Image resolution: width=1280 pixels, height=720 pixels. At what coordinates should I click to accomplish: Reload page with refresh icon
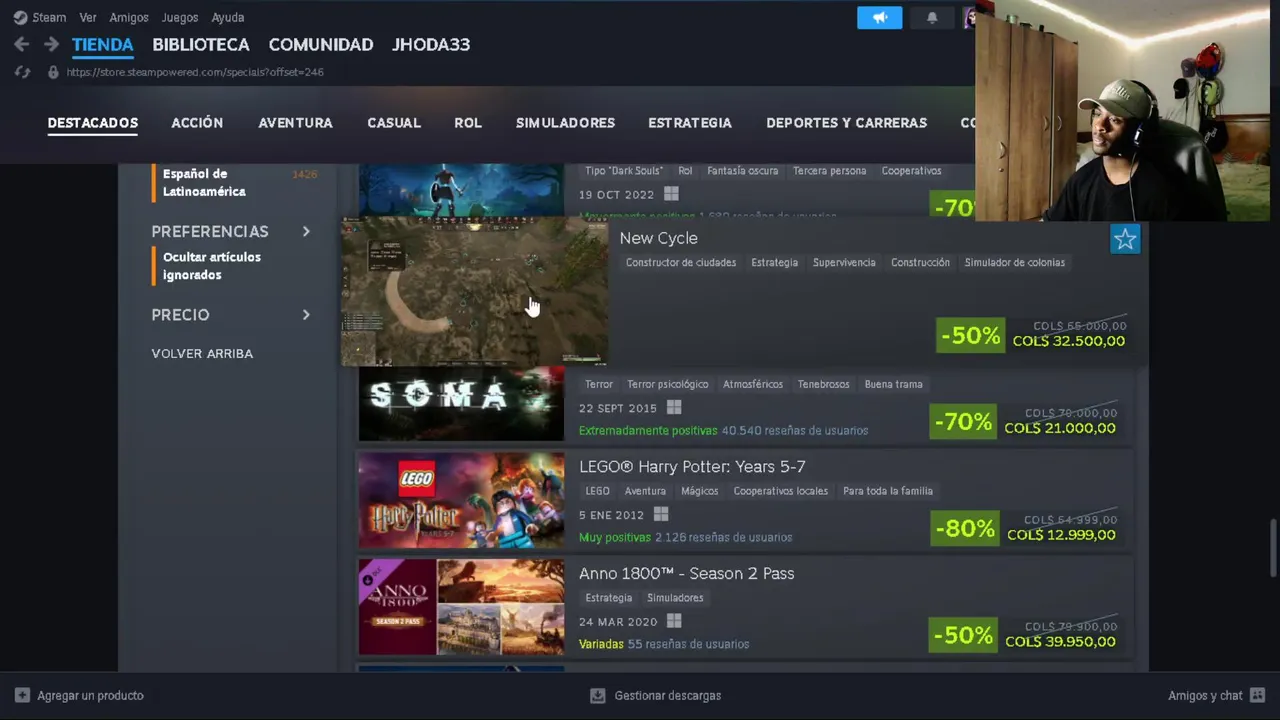coord(23,72)
